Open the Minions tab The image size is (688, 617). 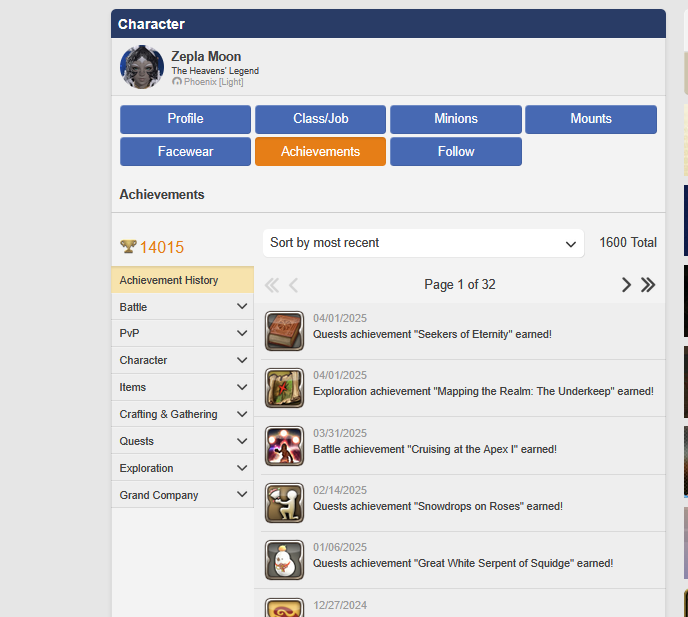tap(456, 119)
